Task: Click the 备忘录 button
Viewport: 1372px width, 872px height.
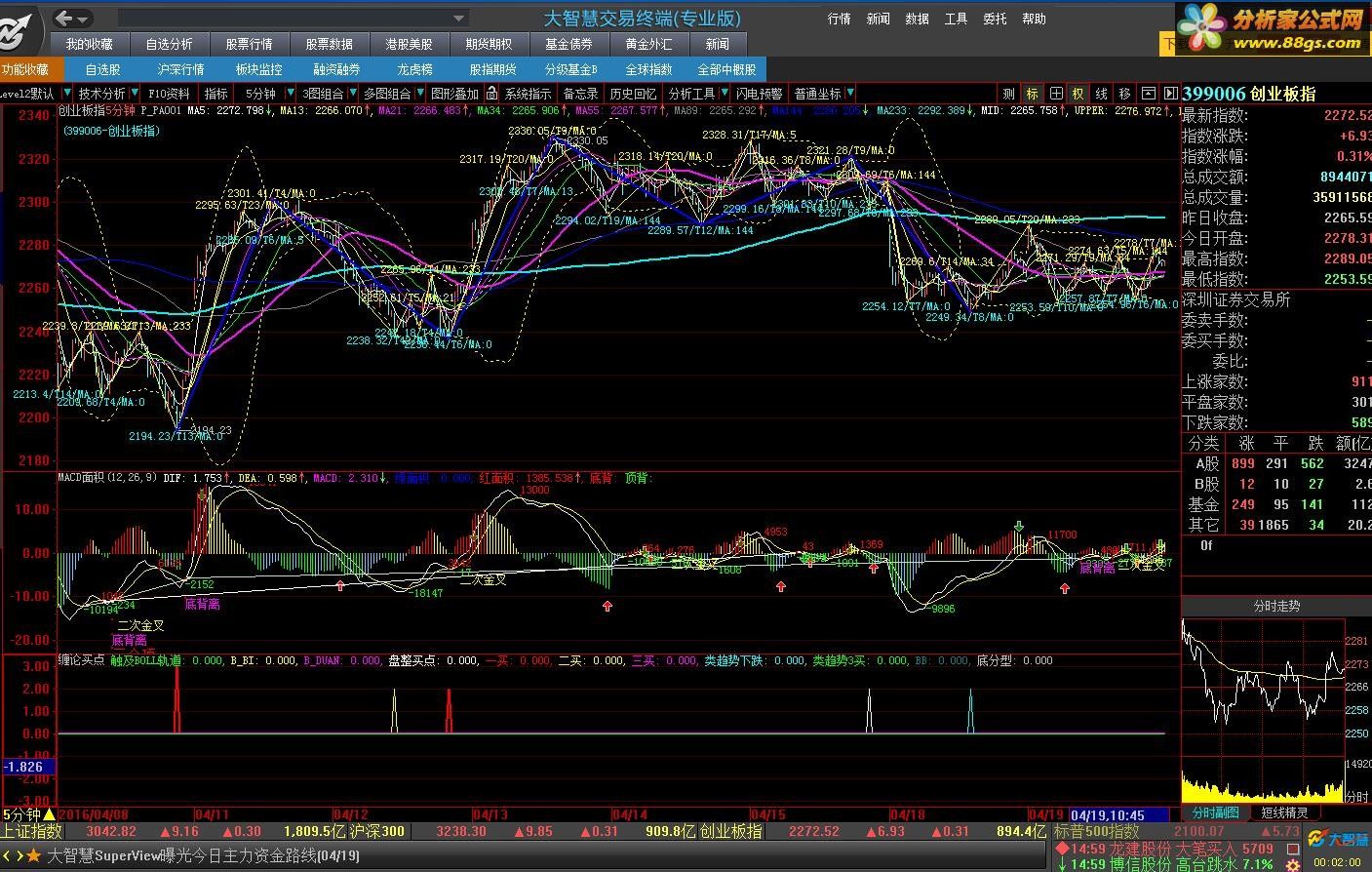Action: [581, 94]
